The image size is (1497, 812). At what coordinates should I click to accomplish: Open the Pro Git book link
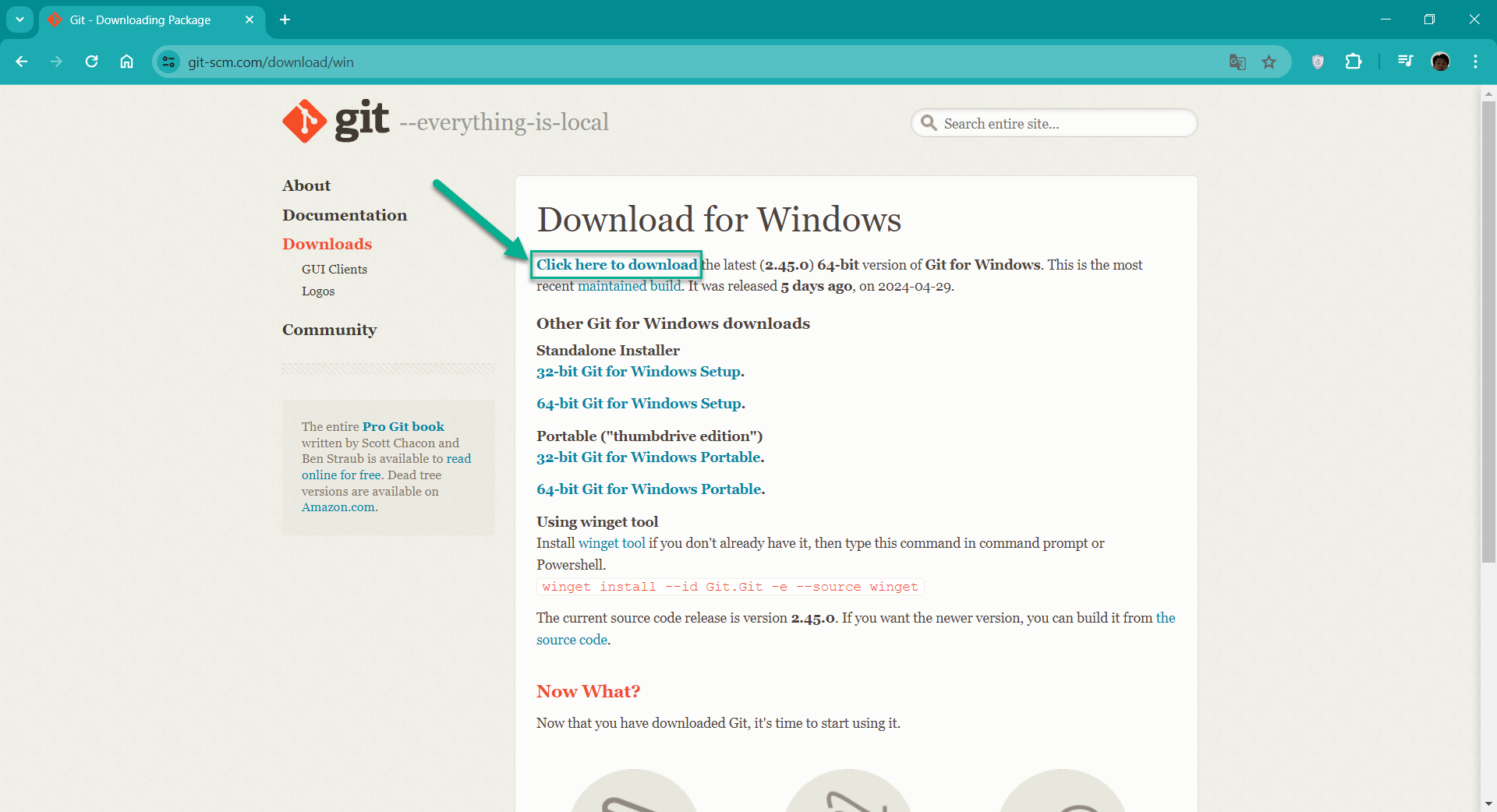[x=403, y=426]
